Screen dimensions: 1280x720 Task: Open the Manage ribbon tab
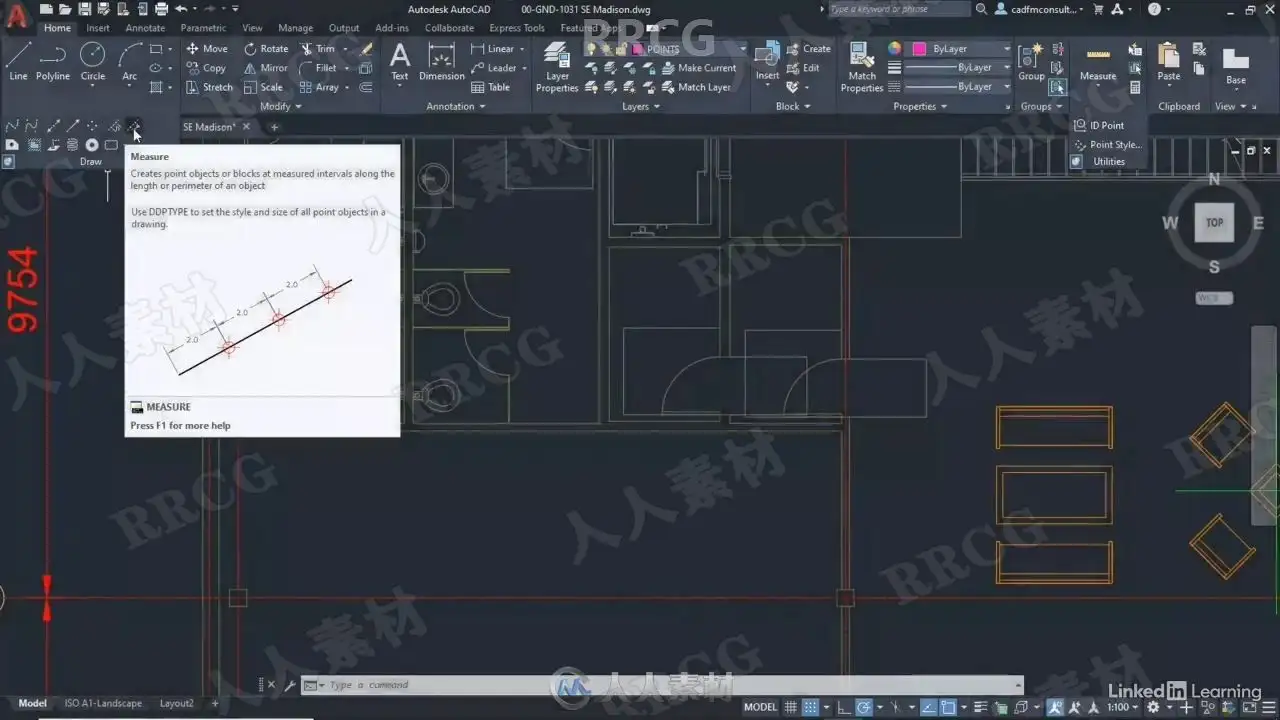[295, 28]
